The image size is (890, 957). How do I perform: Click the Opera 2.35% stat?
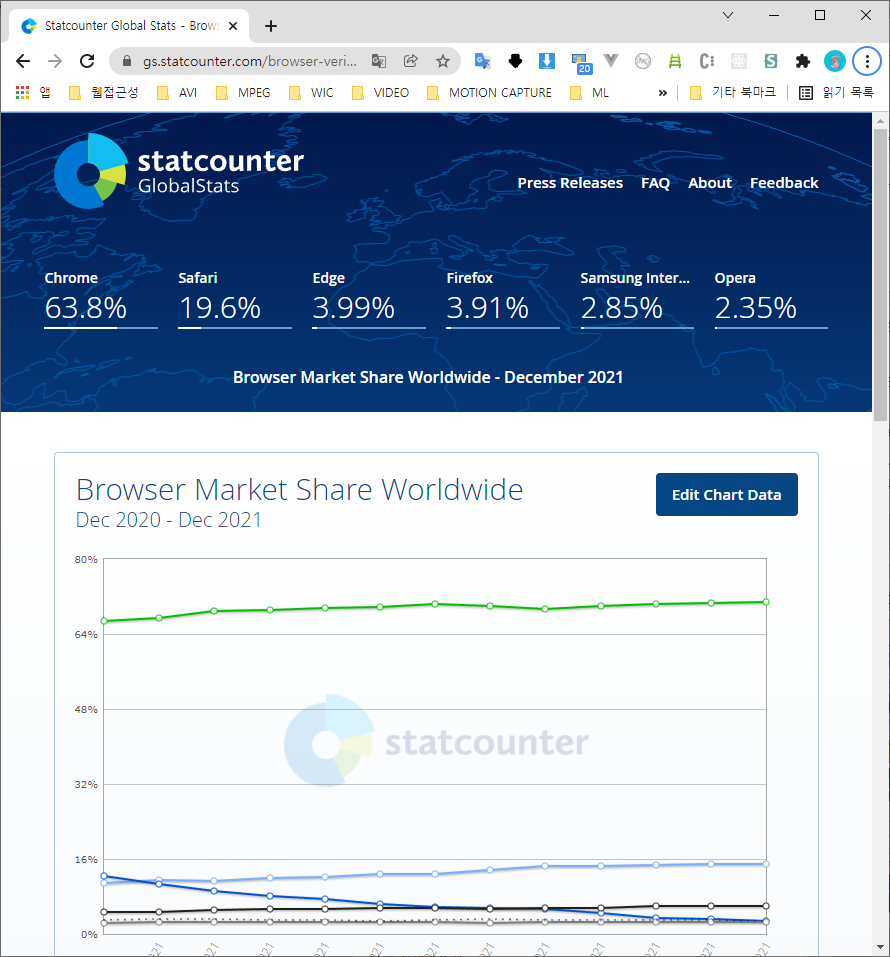[771, 298]
